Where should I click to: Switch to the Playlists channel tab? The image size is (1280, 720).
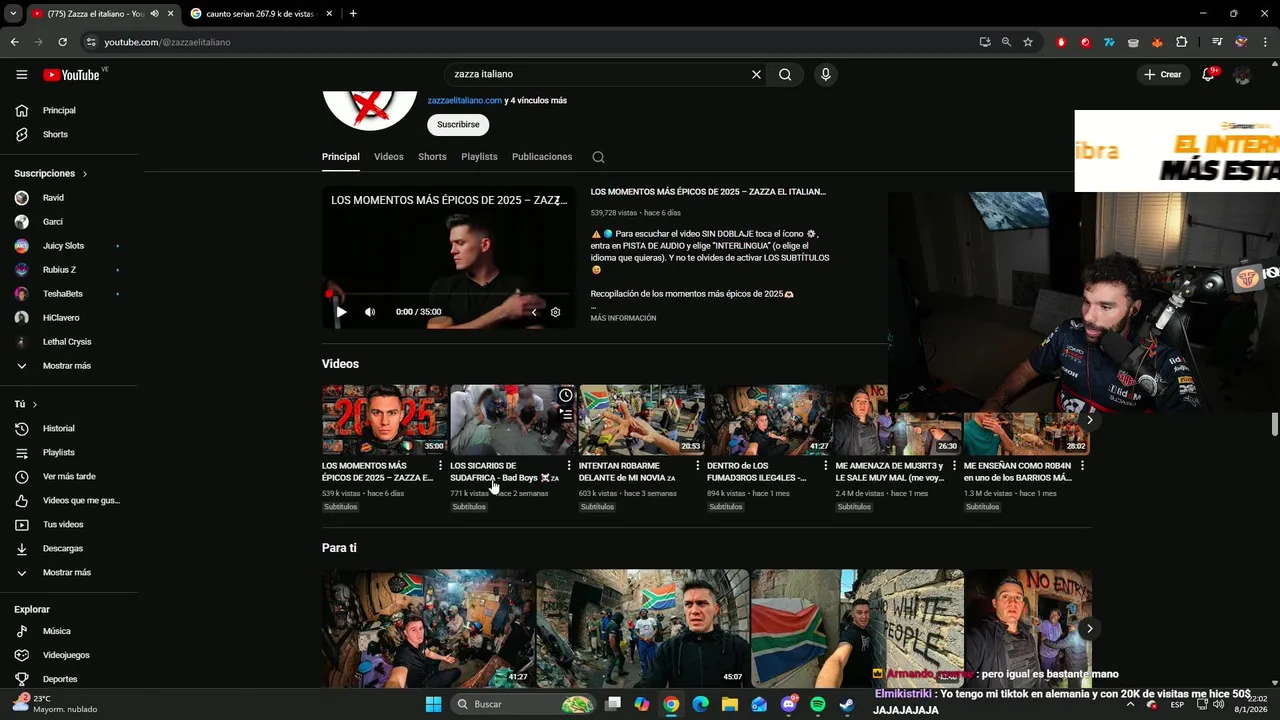click(x=479, y=157)
